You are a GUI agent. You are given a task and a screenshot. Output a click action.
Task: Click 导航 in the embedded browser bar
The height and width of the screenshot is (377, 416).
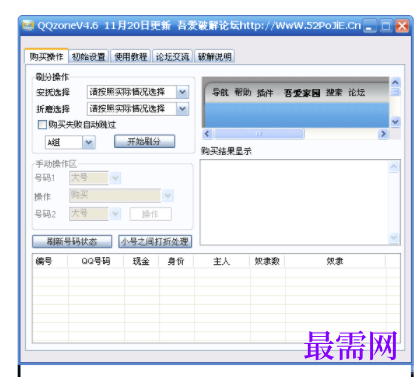(x=220, y=92)
